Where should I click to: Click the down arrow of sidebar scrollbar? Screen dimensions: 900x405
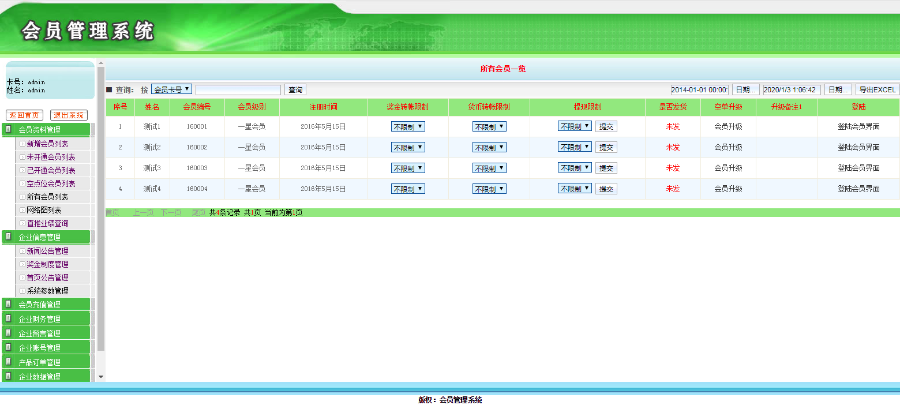pos(99,377)
